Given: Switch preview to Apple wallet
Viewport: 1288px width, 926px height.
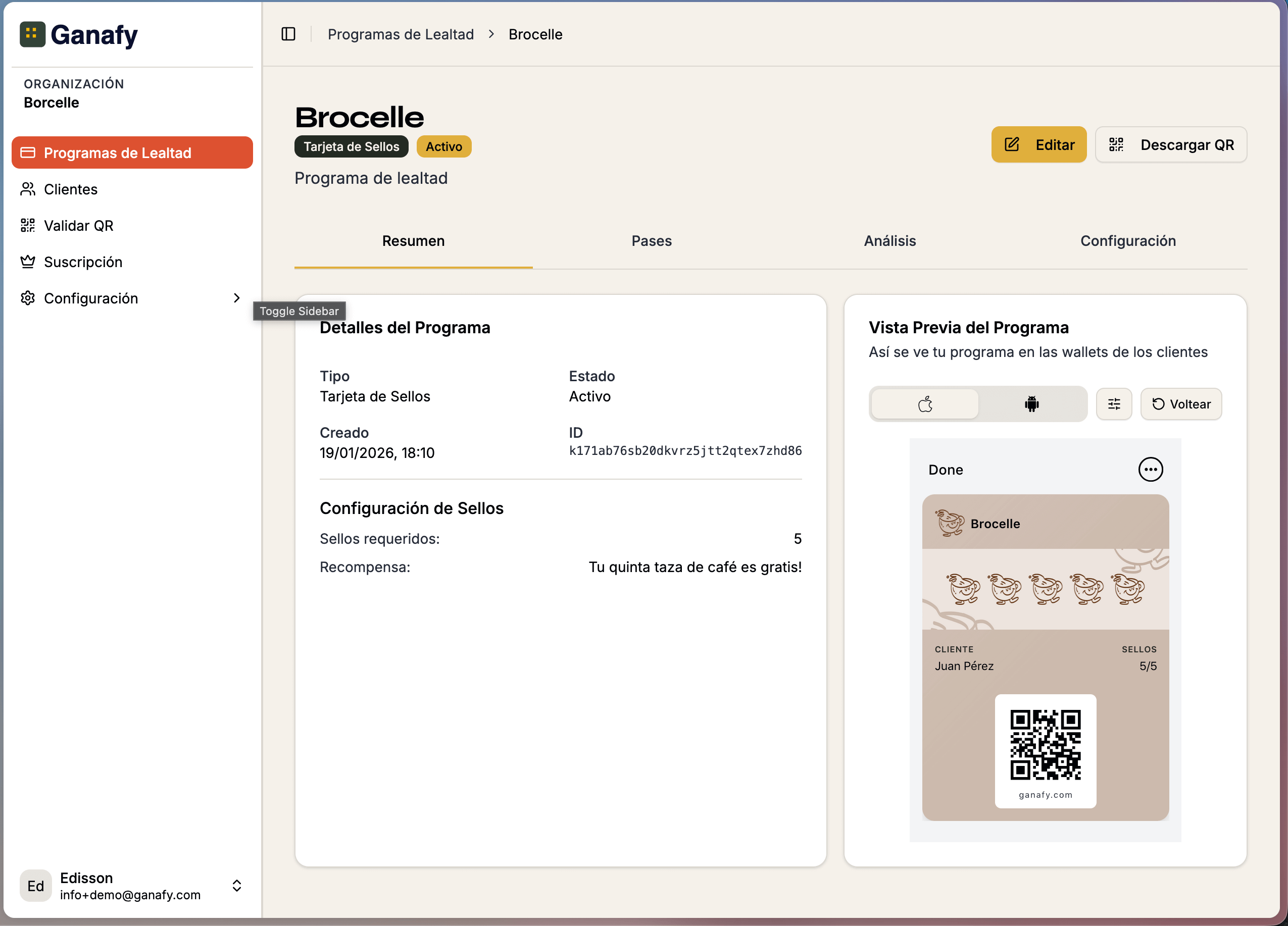Looking at the screenshot, I should 924,403.
